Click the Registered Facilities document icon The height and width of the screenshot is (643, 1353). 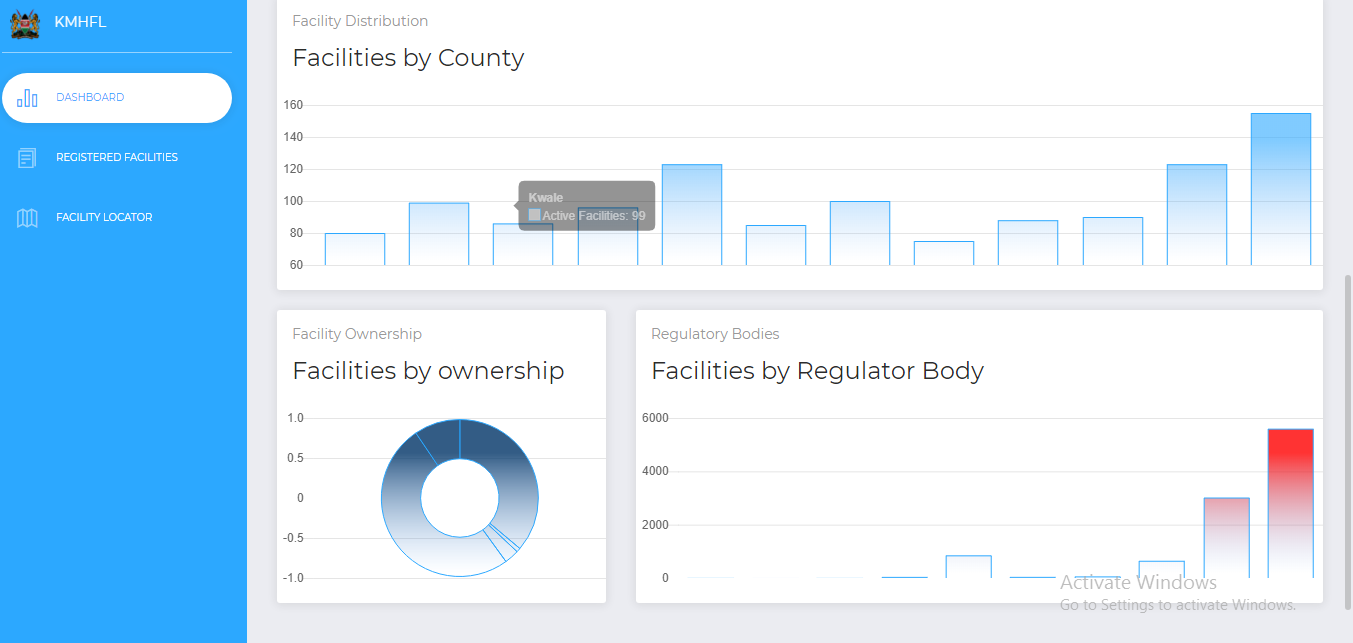28,158
